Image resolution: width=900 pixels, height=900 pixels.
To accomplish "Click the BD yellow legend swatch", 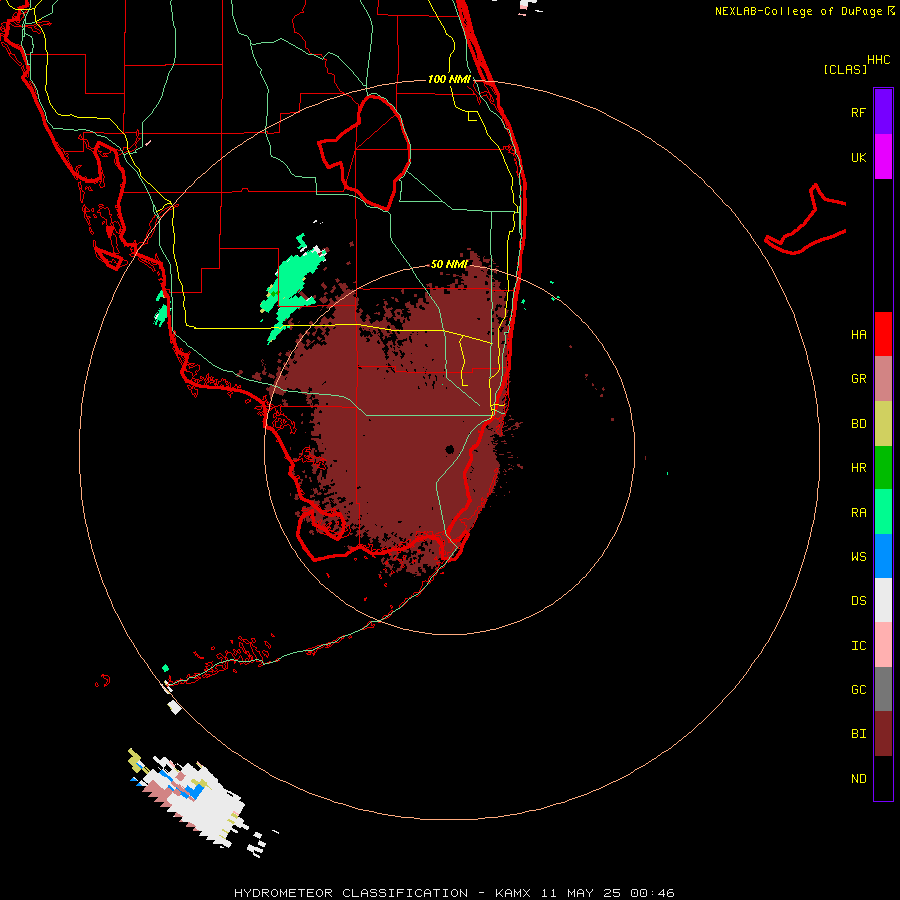I will (883, 424).
